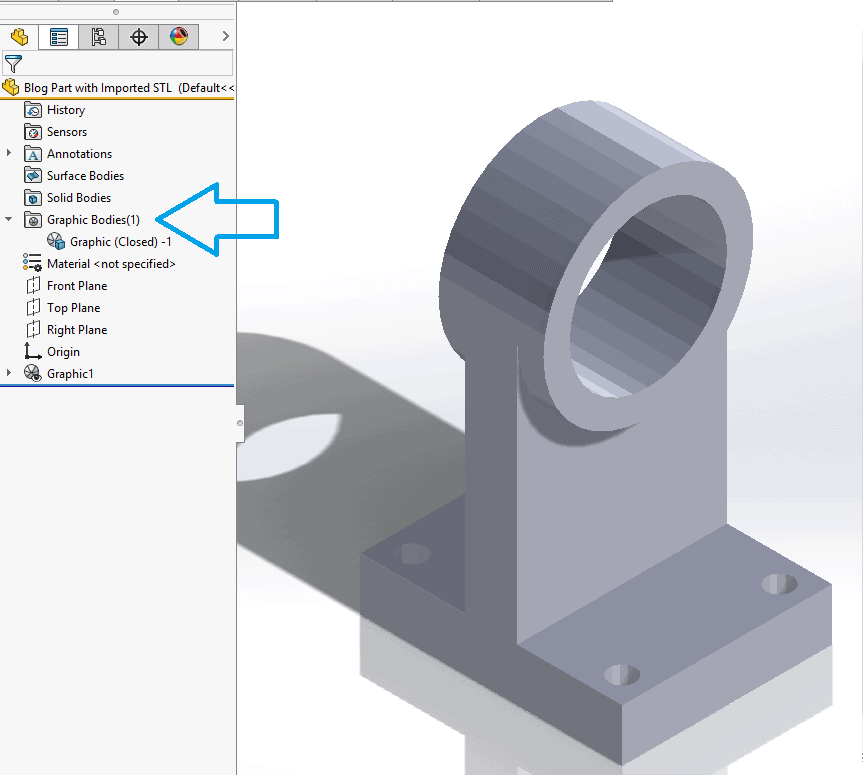Viewport: 863px width, 775px height.
Task: Open the DisplayManager appearance tab
Action: pyautogui.click(x=179, y=37)
